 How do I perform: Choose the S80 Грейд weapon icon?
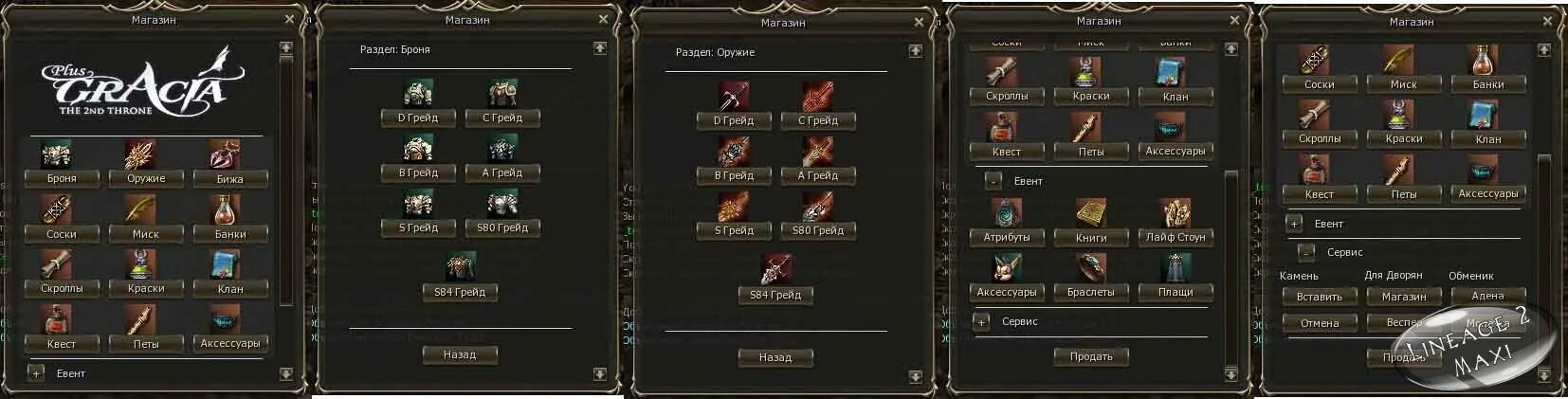[817, 206]
